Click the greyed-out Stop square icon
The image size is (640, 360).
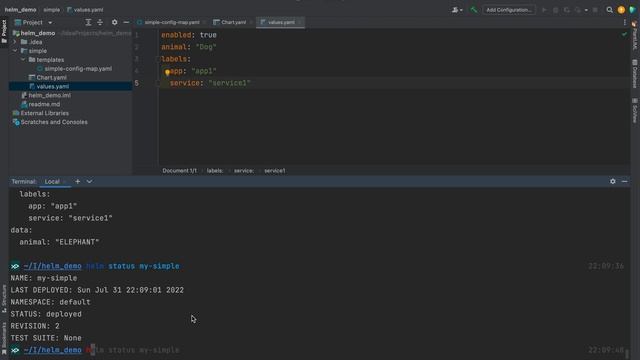[x=596, y=10]
